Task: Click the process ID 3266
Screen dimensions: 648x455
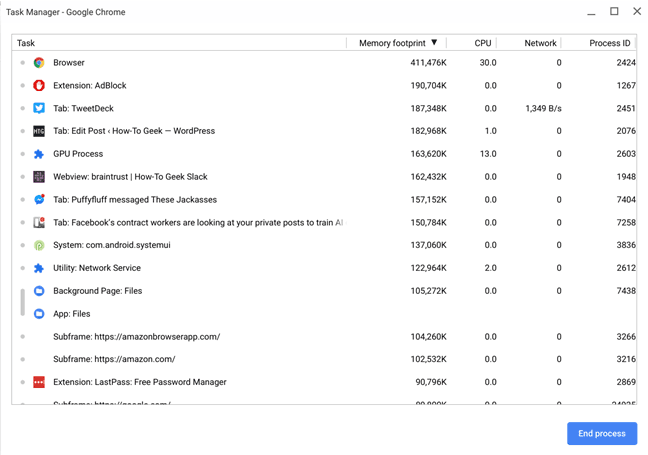Action: point(626,337)
